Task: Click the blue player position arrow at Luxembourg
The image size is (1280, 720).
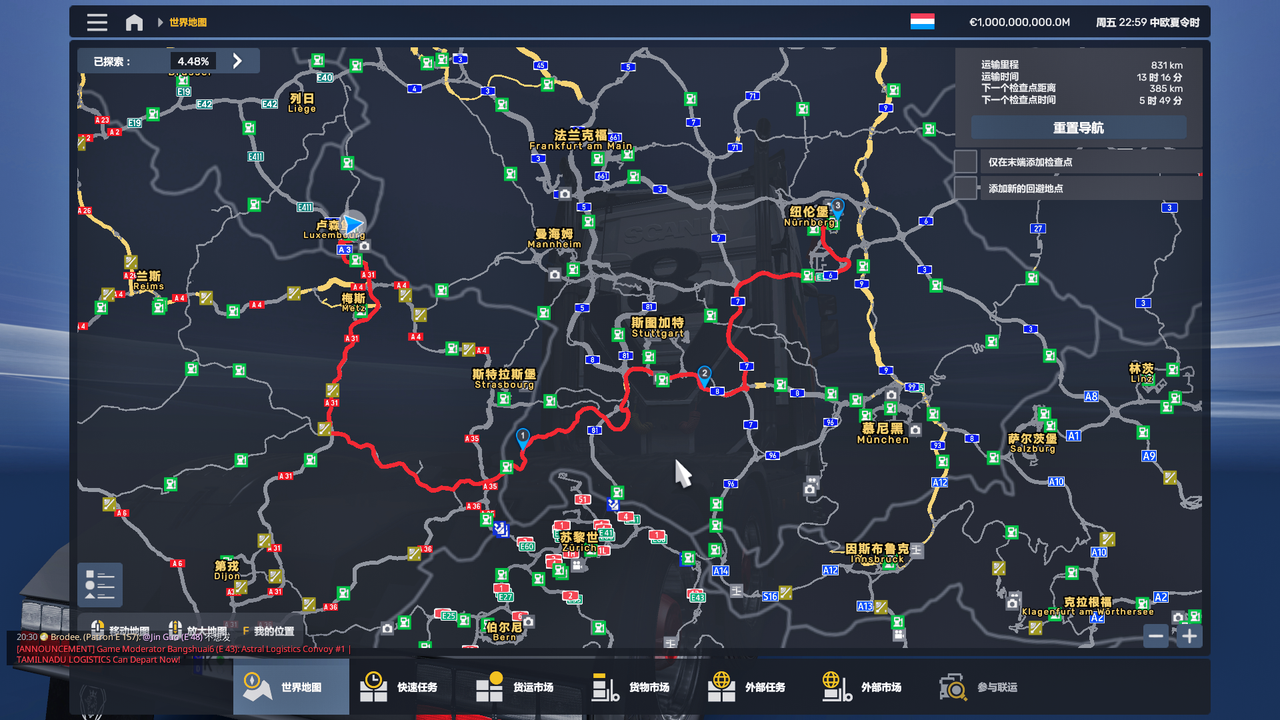Action: point(353,224)
